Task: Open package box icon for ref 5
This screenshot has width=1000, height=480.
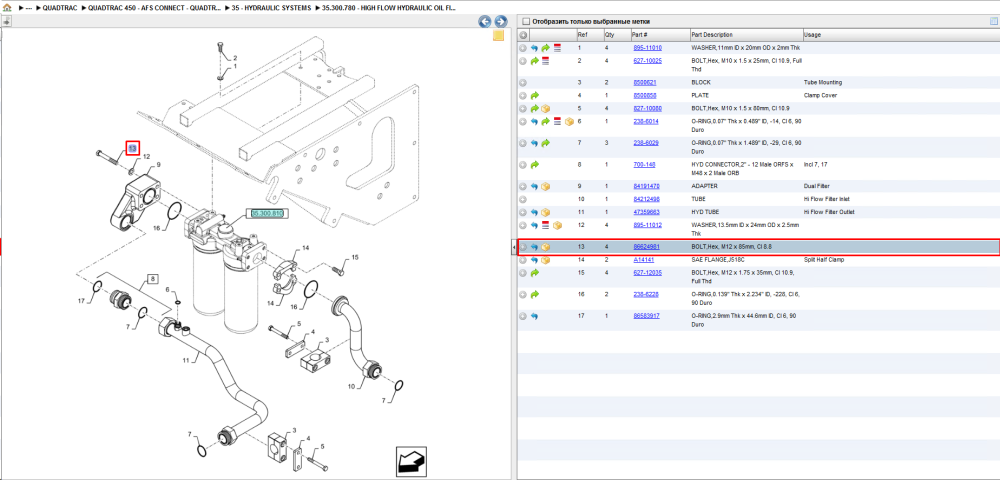Action: click(x=546, y=108)
